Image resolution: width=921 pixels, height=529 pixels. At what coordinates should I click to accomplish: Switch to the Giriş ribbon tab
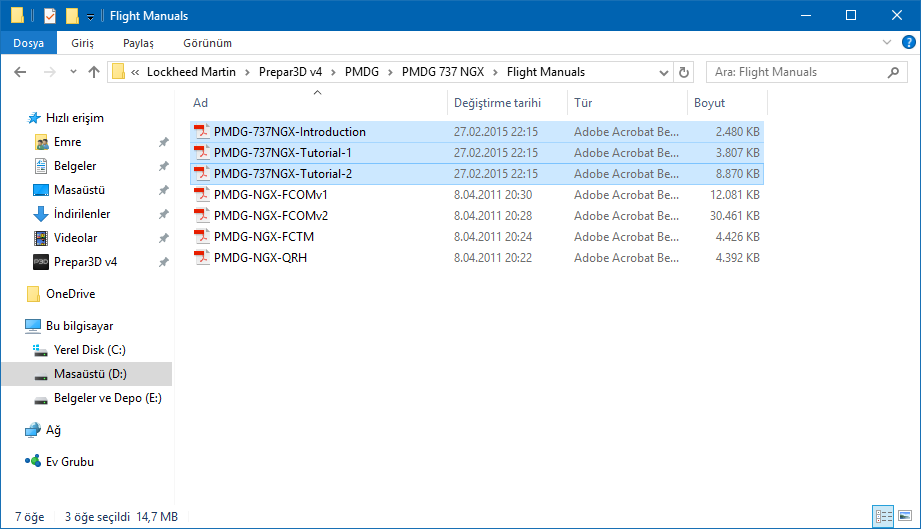point(82,43)
